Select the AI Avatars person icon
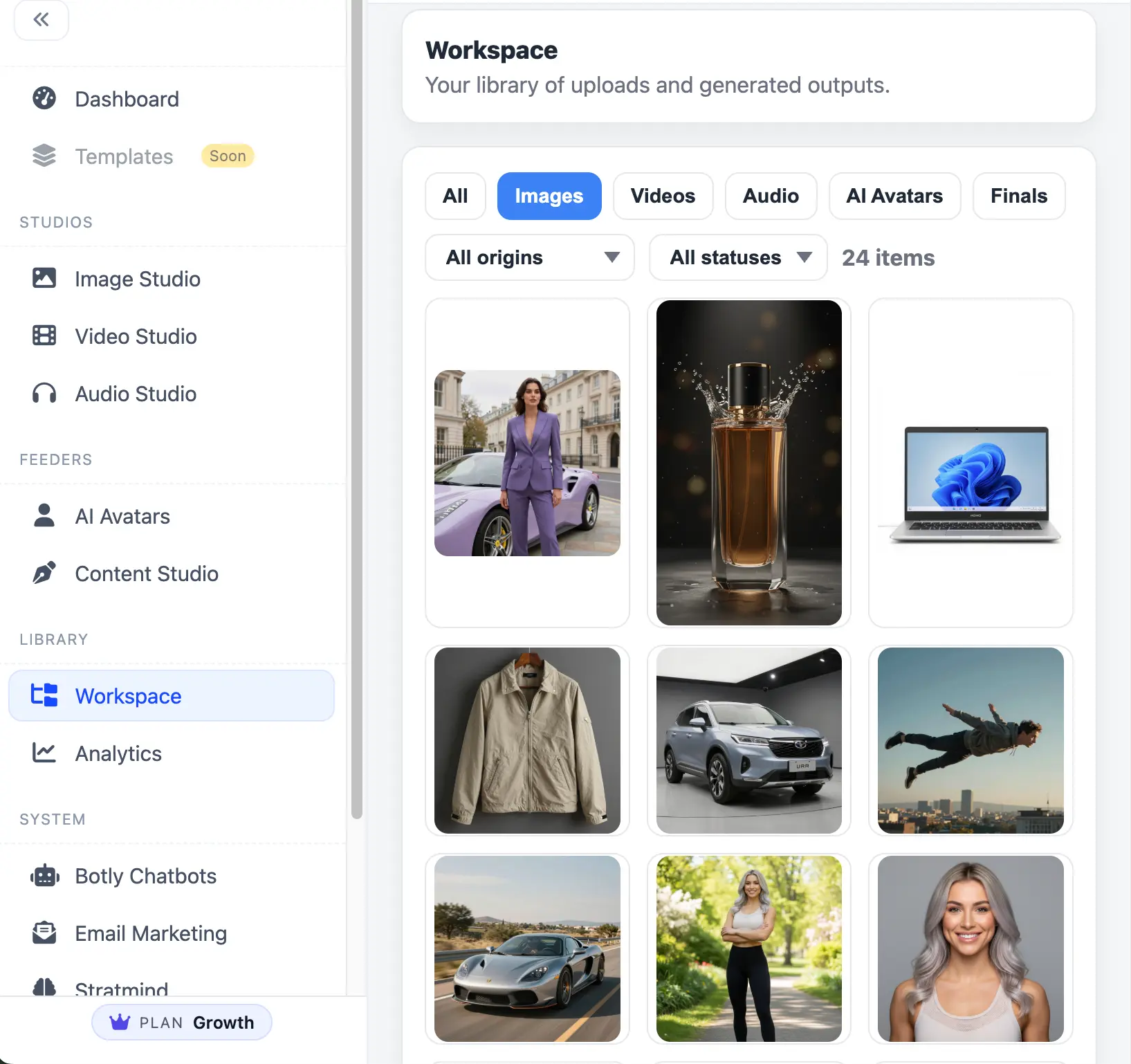Viewport: 1131px width, 1064px height. tap(44, 515)
